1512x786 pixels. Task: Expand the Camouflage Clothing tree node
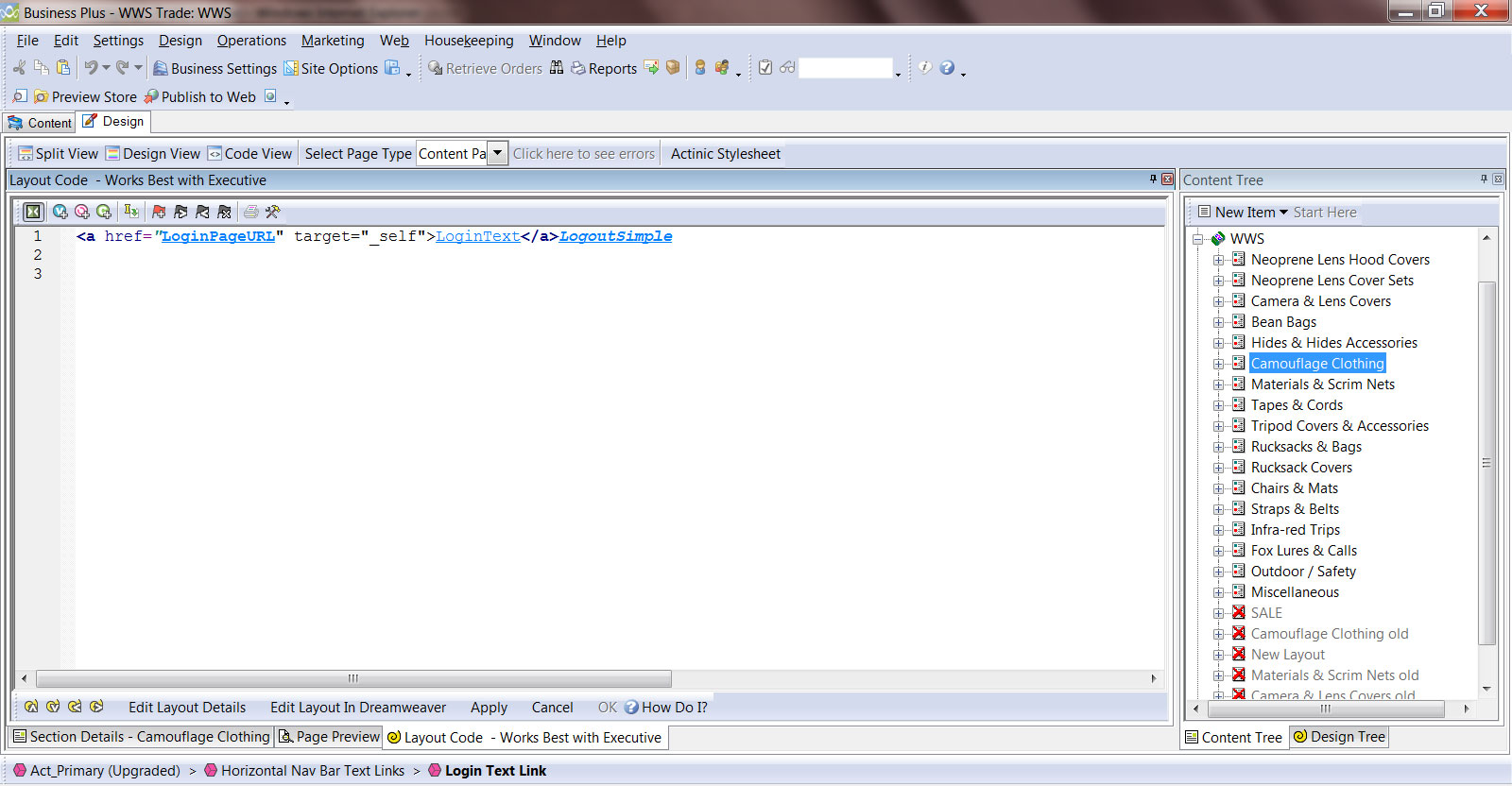click(x=1219, y=364)
